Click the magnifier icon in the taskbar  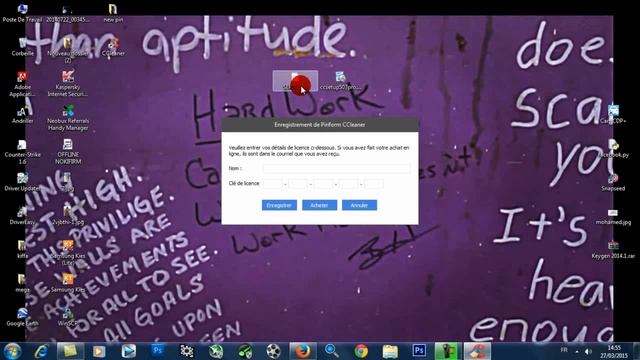(331, 351)
